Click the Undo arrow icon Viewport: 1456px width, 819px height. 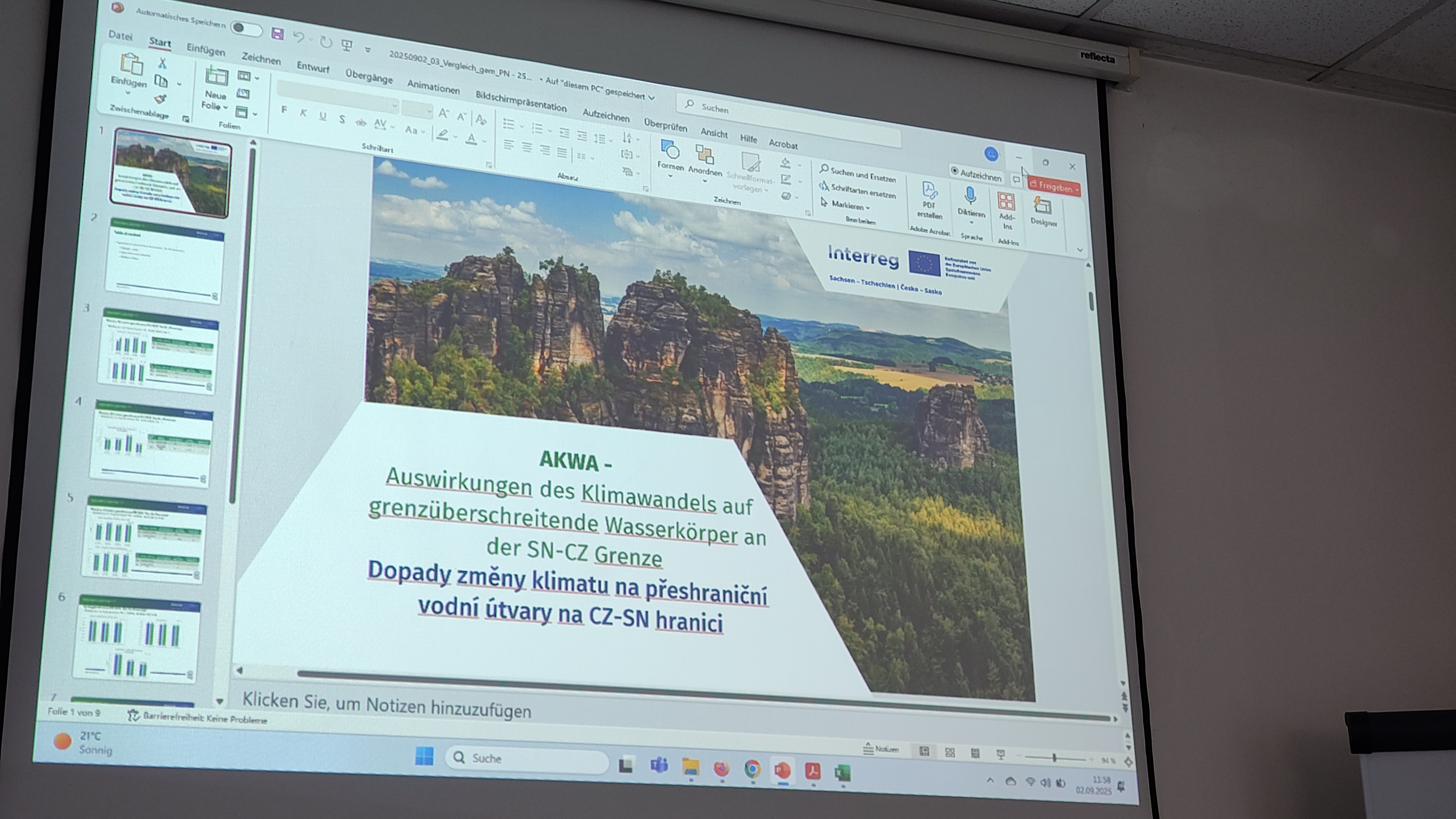298,37
